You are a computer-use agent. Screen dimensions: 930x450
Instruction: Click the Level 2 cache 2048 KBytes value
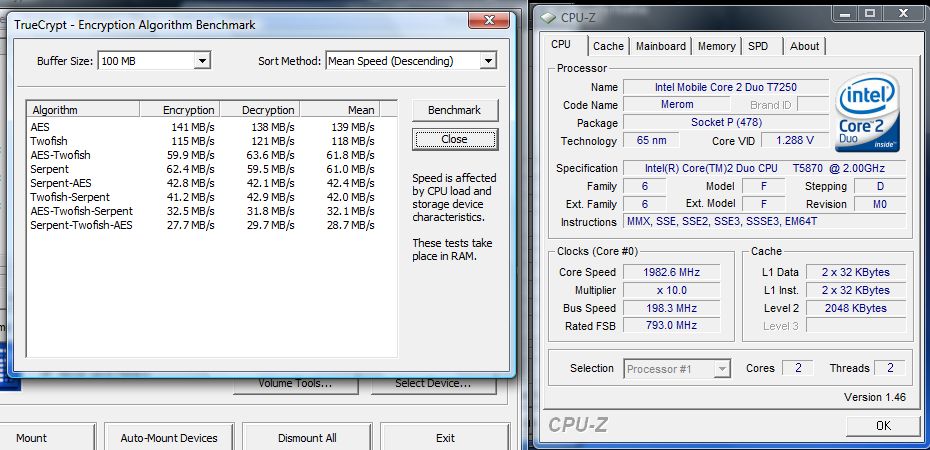click(855, 308)
